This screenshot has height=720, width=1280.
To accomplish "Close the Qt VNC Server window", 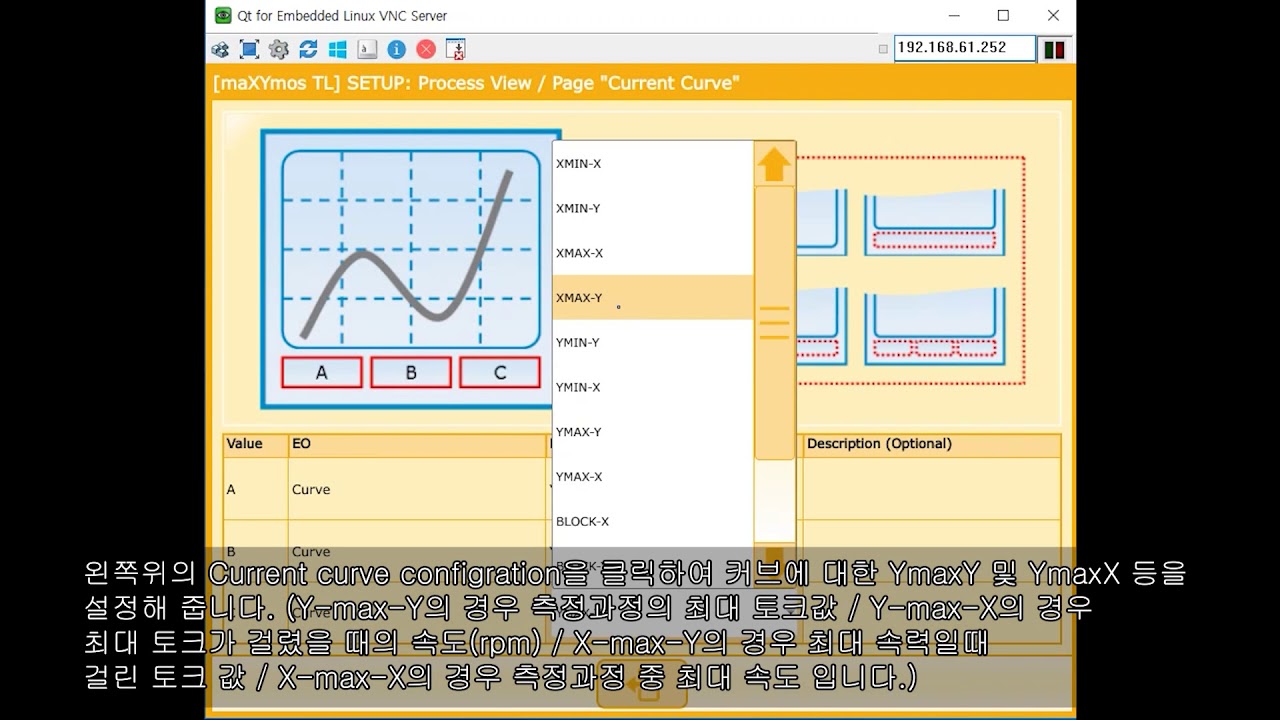I will pos(1052,16).
